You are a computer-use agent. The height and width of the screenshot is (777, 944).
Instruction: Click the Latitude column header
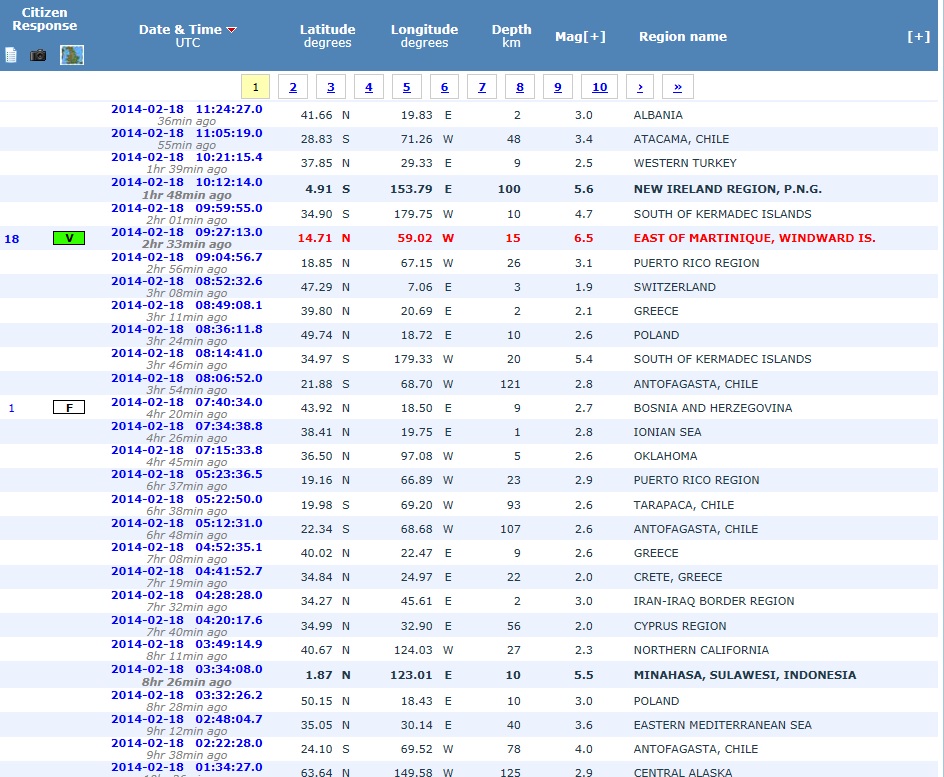click(x=328, y=36)
